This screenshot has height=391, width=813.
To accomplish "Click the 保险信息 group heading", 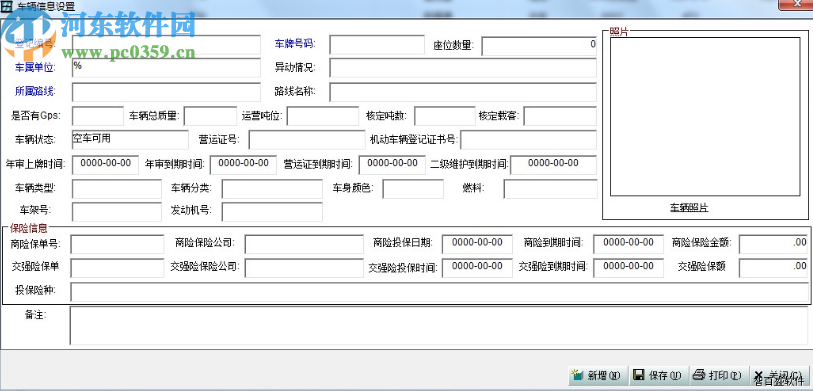I will (x=29, y=228).
